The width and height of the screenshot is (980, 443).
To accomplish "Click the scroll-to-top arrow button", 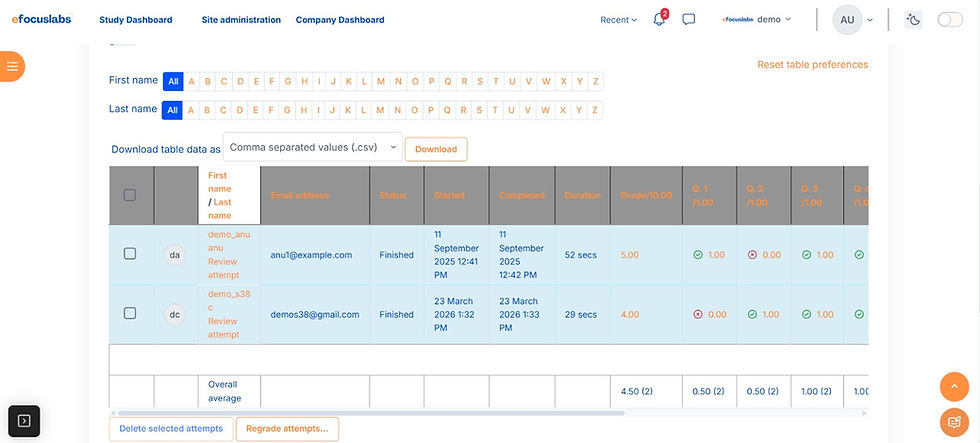I will [954, 386].
